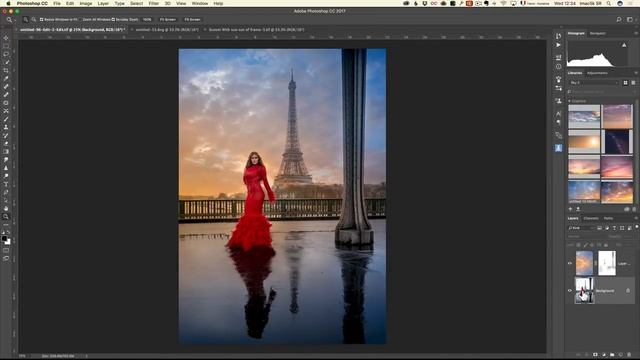Select the Crop tool
The image size is (640, 360).
(x=6, y=71)
